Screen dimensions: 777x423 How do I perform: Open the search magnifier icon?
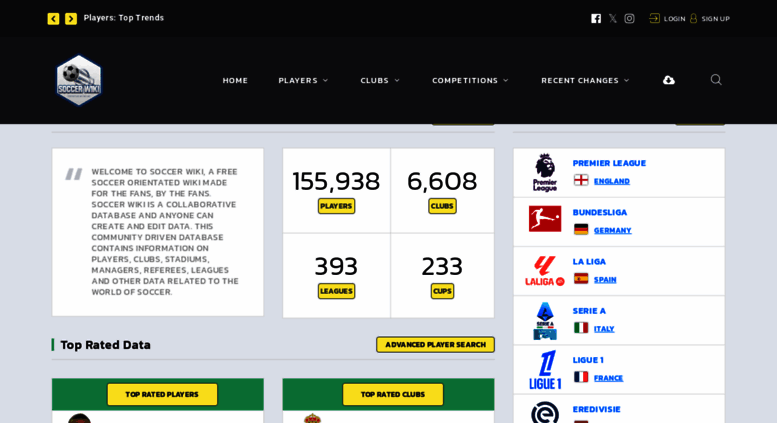pyautogui.click(x=716, y=80)
